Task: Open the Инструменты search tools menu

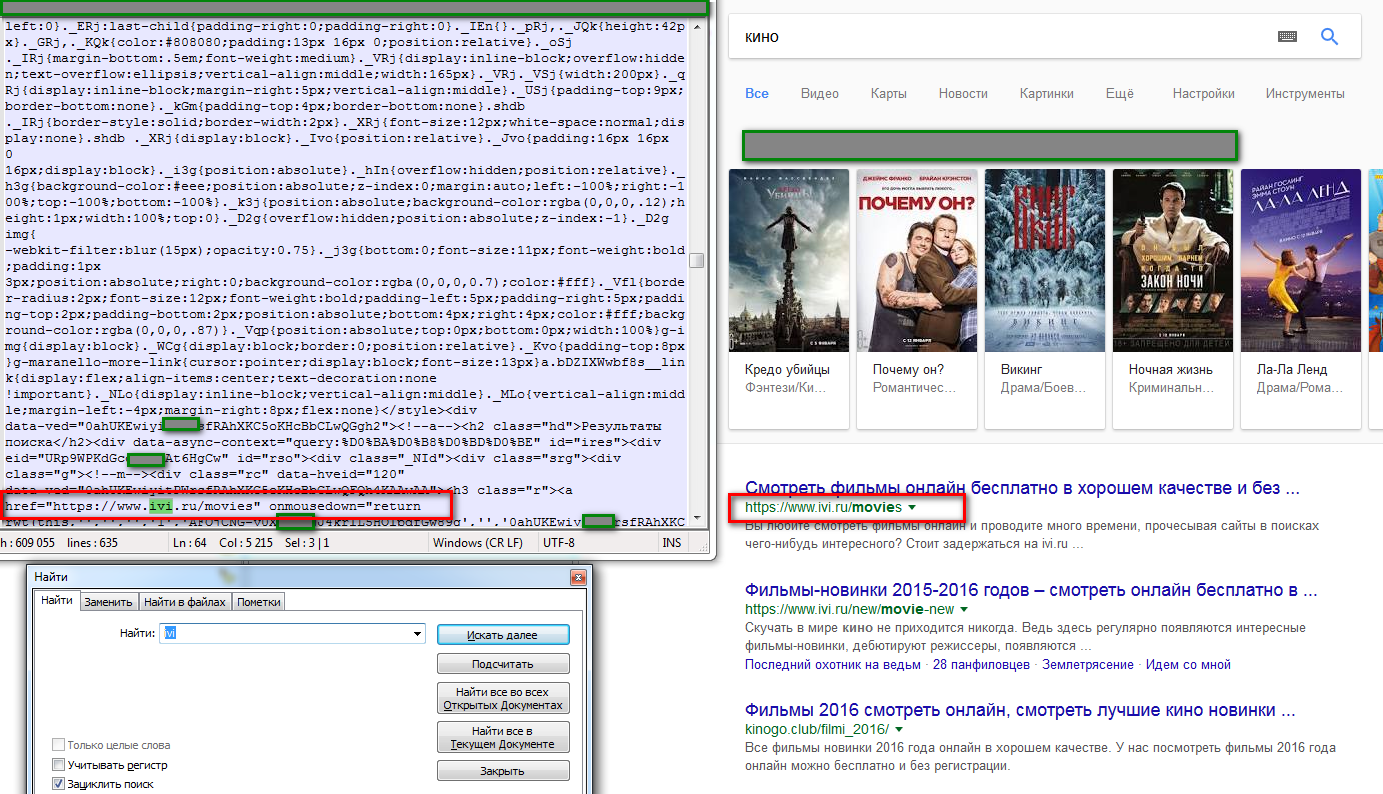Action: [1304, 93]
